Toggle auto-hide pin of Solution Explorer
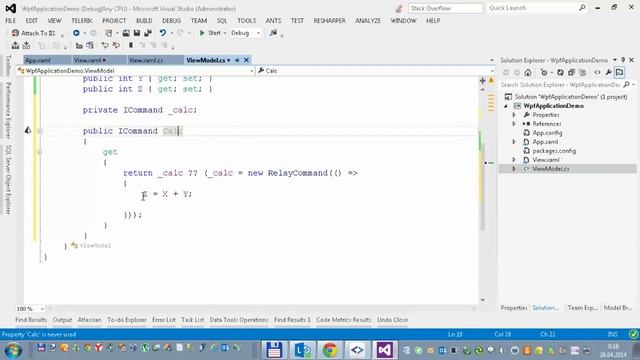640x360 pixels. pyautogui.click(x=623, y=60)
